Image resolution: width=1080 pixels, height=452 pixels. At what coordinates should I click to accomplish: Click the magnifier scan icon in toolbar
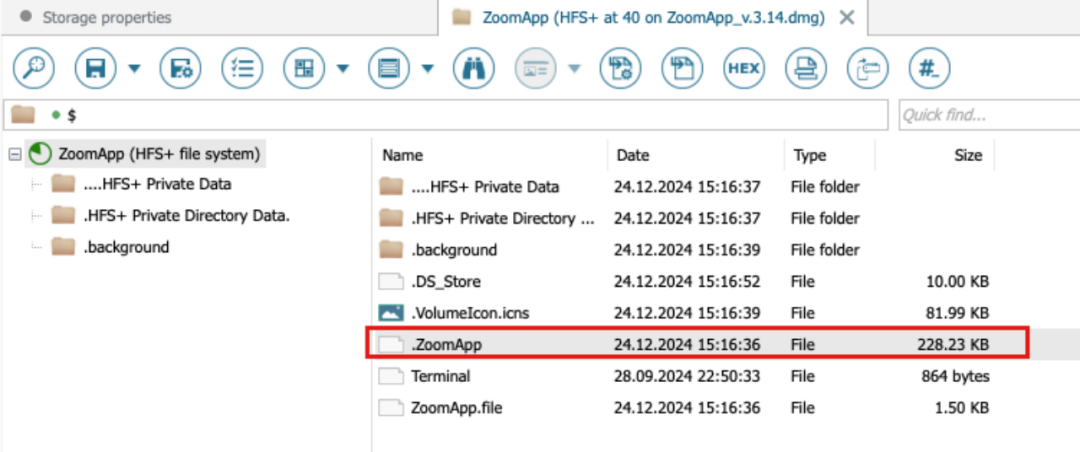[33, 68]
